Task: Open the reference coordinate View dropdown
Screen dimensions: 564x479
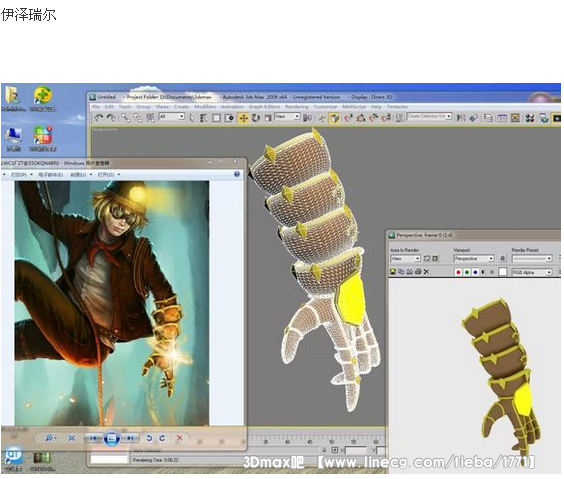Action: coord(287,116)
